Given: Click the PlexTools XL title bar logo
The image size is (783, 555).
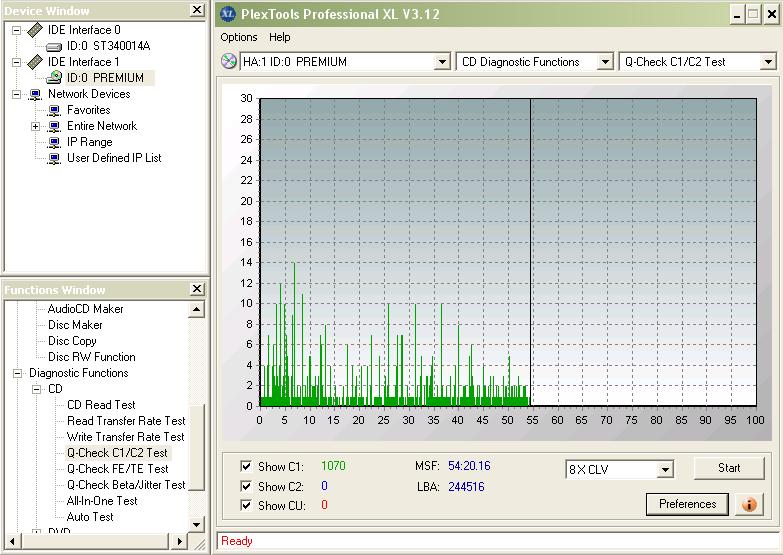Looking at the screenshot, I should click(228, 13).
